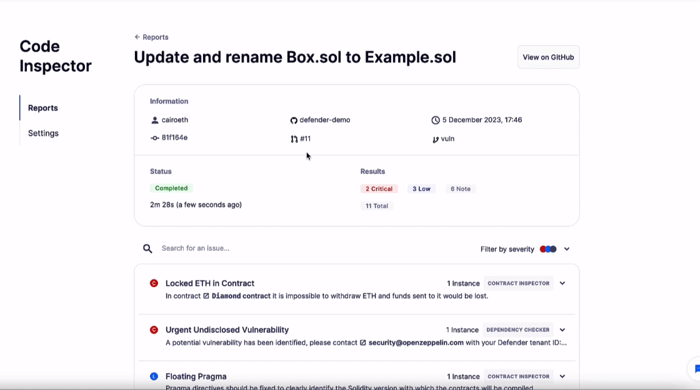This screenshot has height=390, width=700.
Task: Click the Floating Pragma title
Action: click(x=196, y=377)
